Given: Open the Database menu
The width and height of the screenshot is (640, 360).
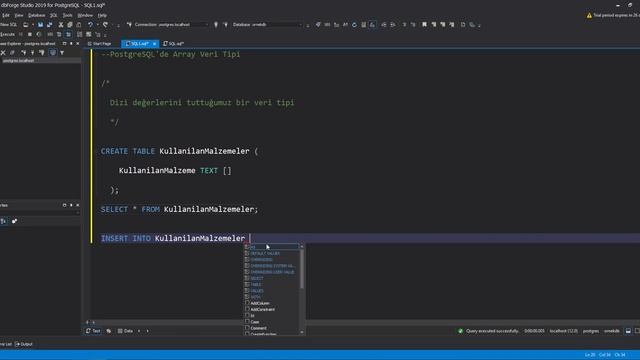Looking at the screenshot, I should [x=36, y=15].
